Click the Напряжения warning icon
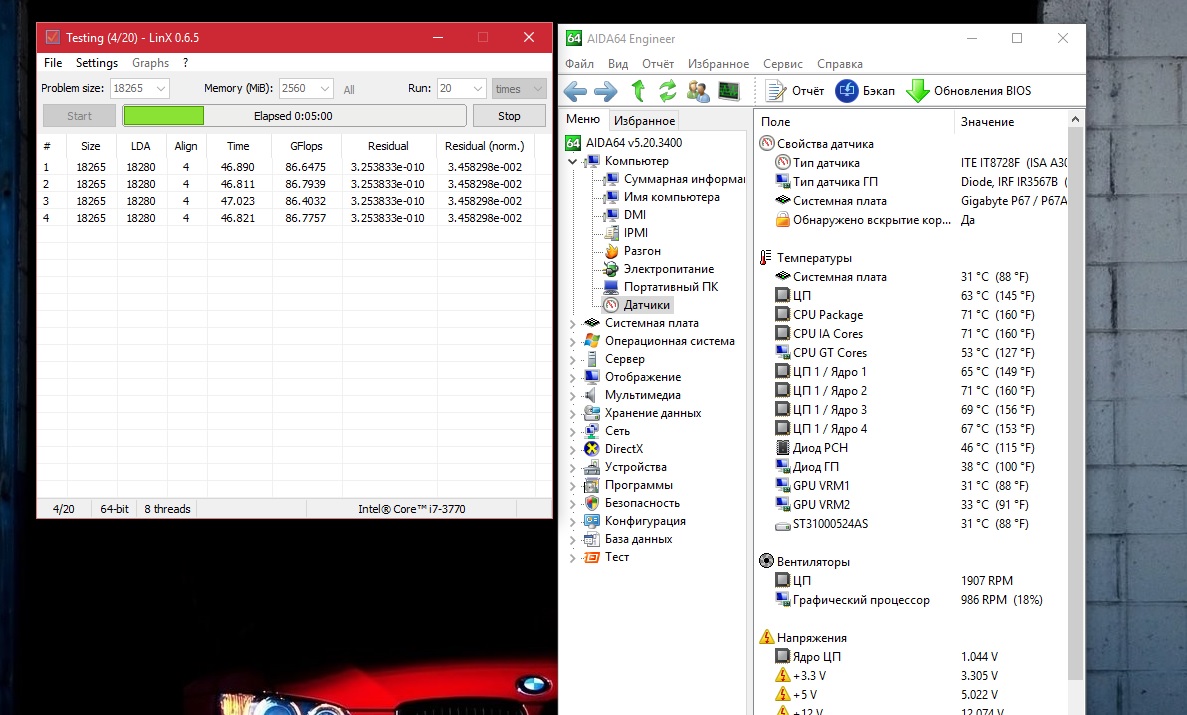Image resolution: width=1187 pixels, height=715 pixels. pyautogui.click(x=766, y=637)
